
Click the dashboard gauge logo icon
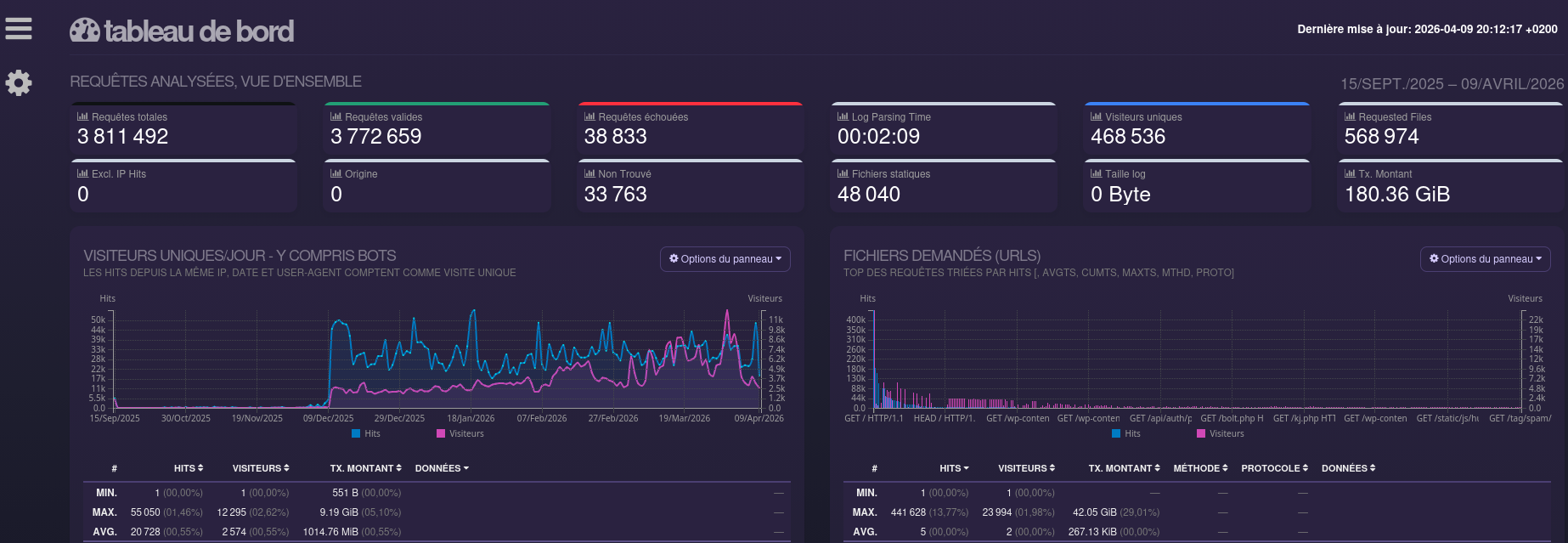[x=85, y=31]
